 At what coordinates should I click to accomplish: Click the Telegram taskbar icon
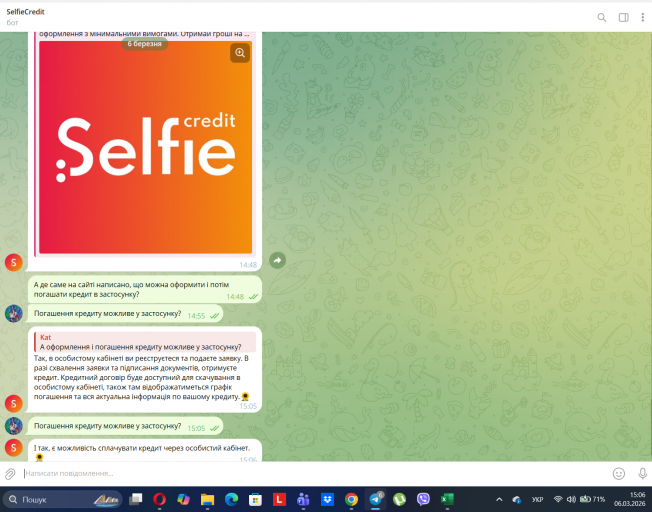coord(375,499)
